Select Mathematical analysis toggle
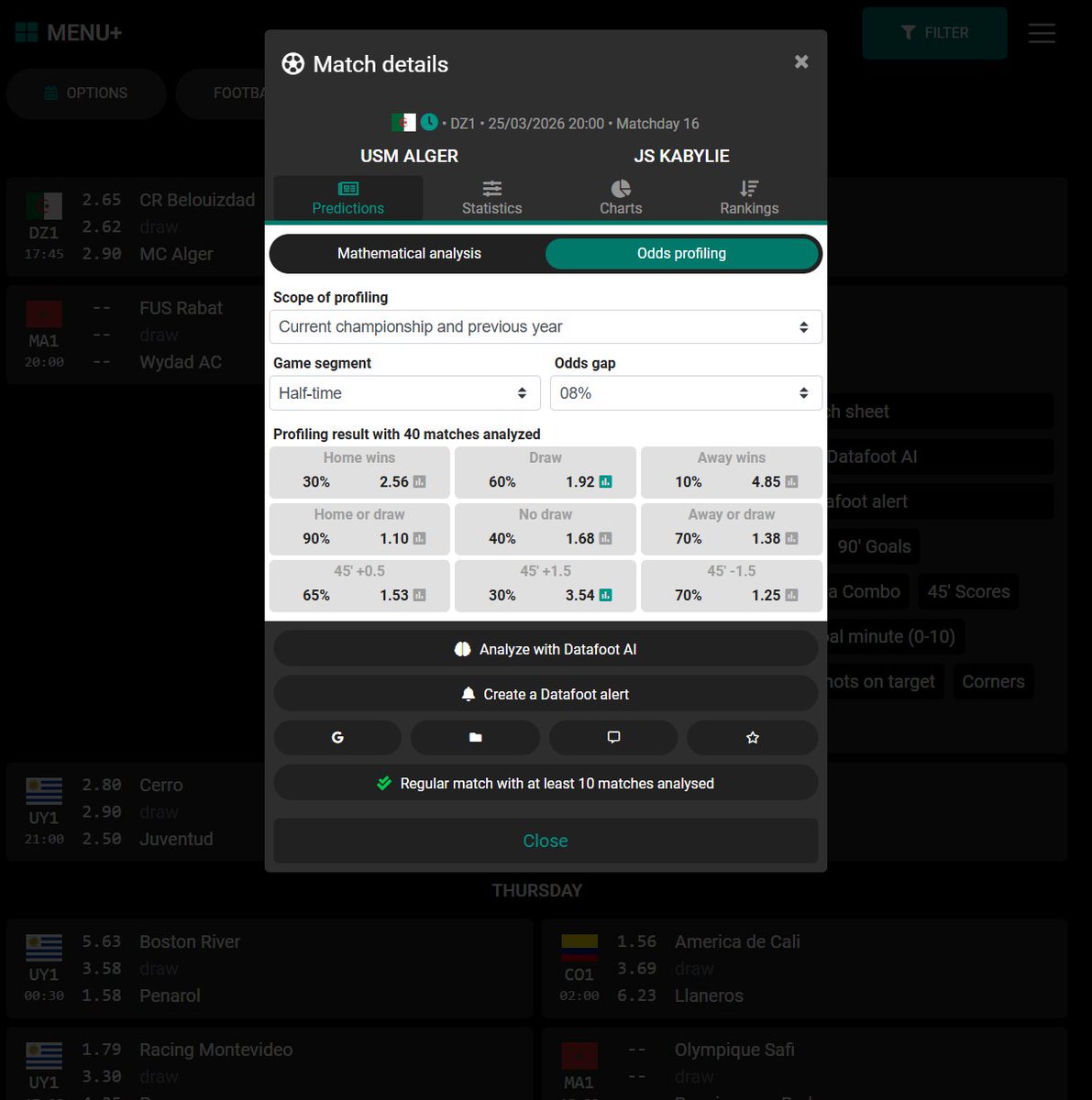 (x=409, y=254)
